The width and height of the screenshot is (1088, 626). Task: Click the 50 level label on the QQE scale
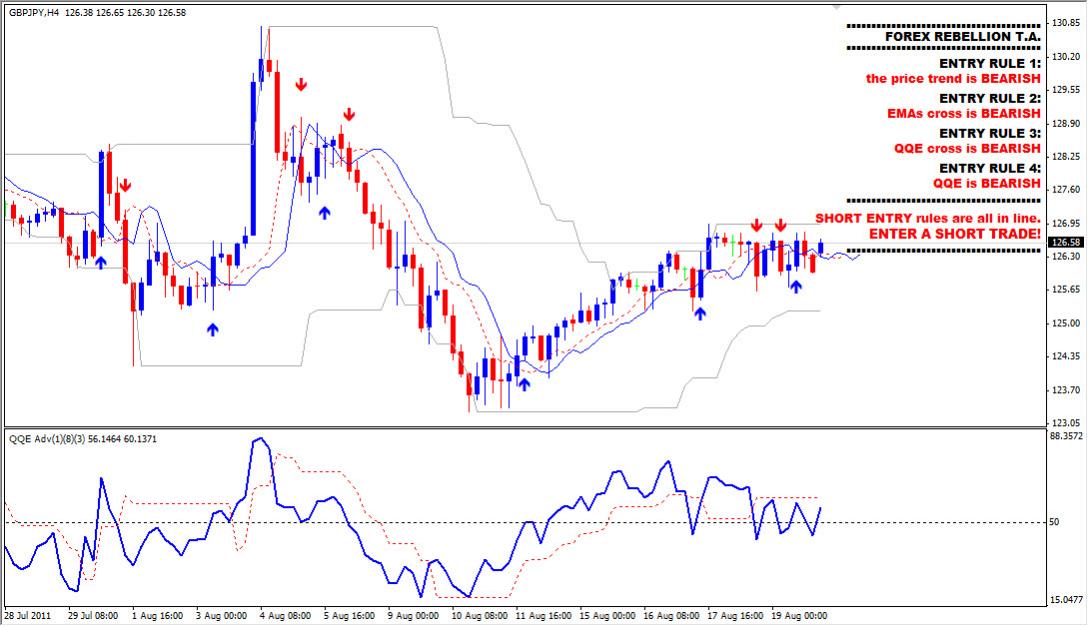click(x=1055, y=523)
